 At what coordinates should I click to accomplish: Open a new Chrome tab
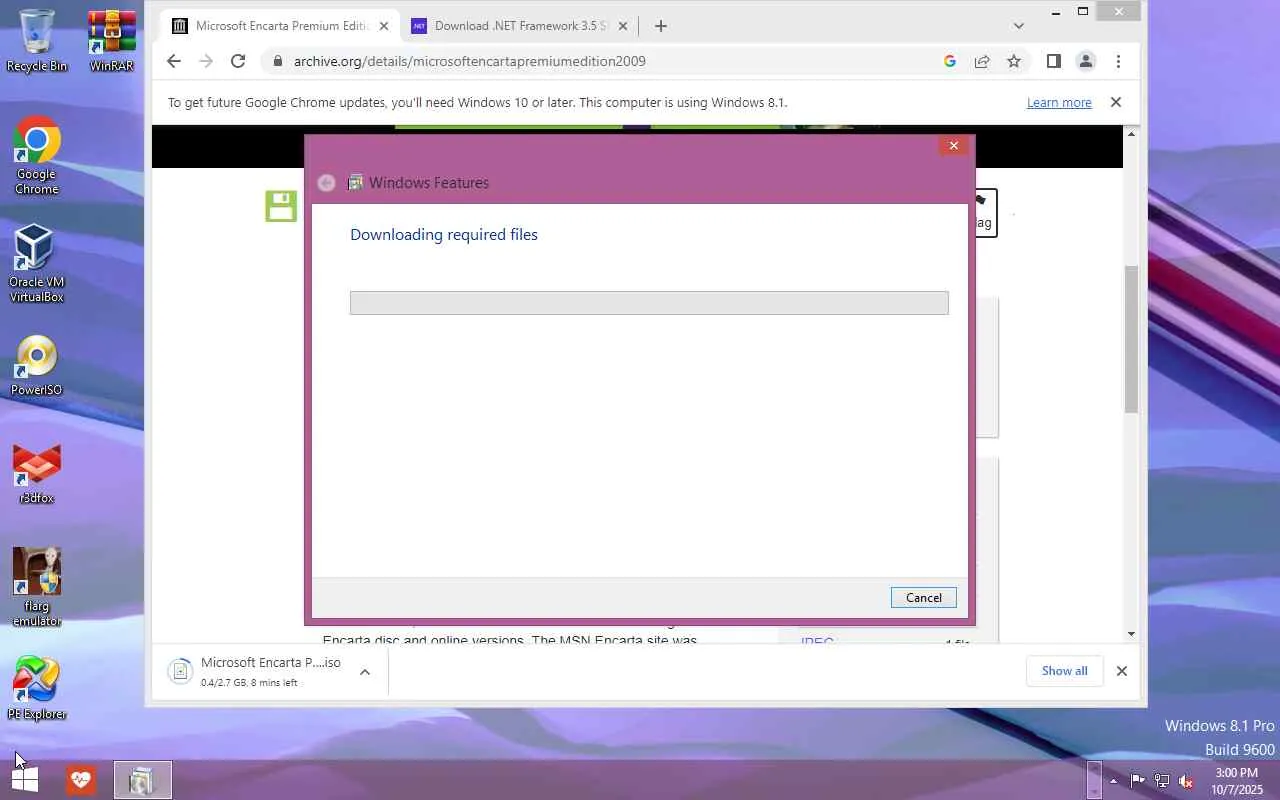660,26
